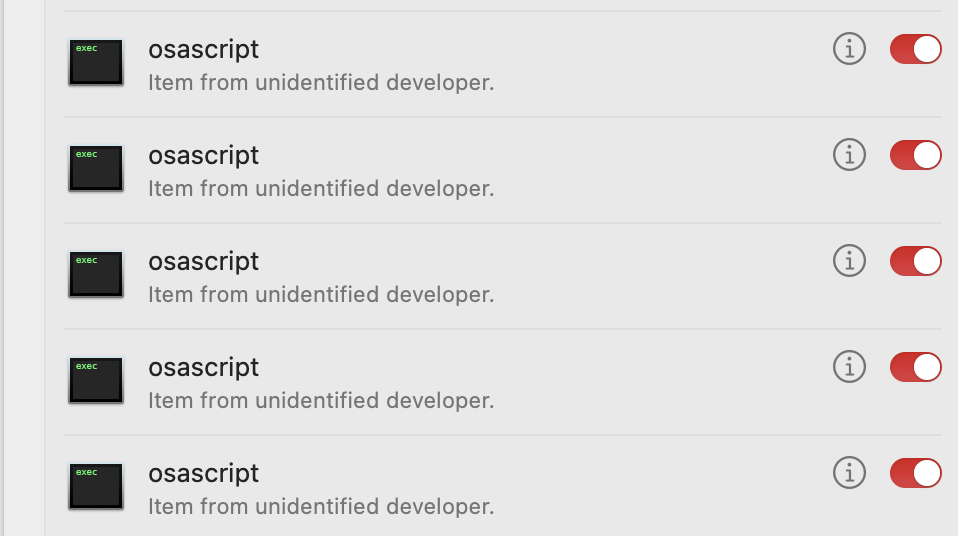958x536 pixels.
Task: Select the first osascript row title
Action: coord(203,50)
